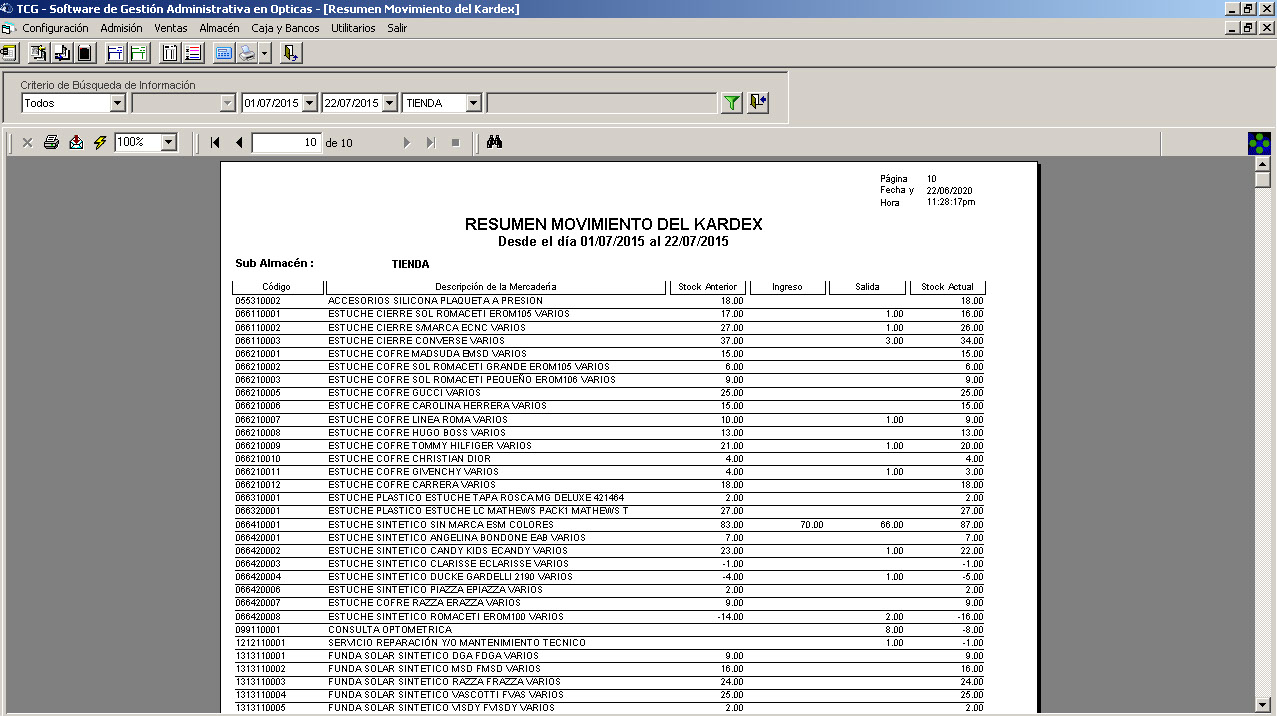Viewport: 1277px width, 716px height.
Task: Expand the TIENDA sub-warehouse dropdown
Action: [473, 103]
